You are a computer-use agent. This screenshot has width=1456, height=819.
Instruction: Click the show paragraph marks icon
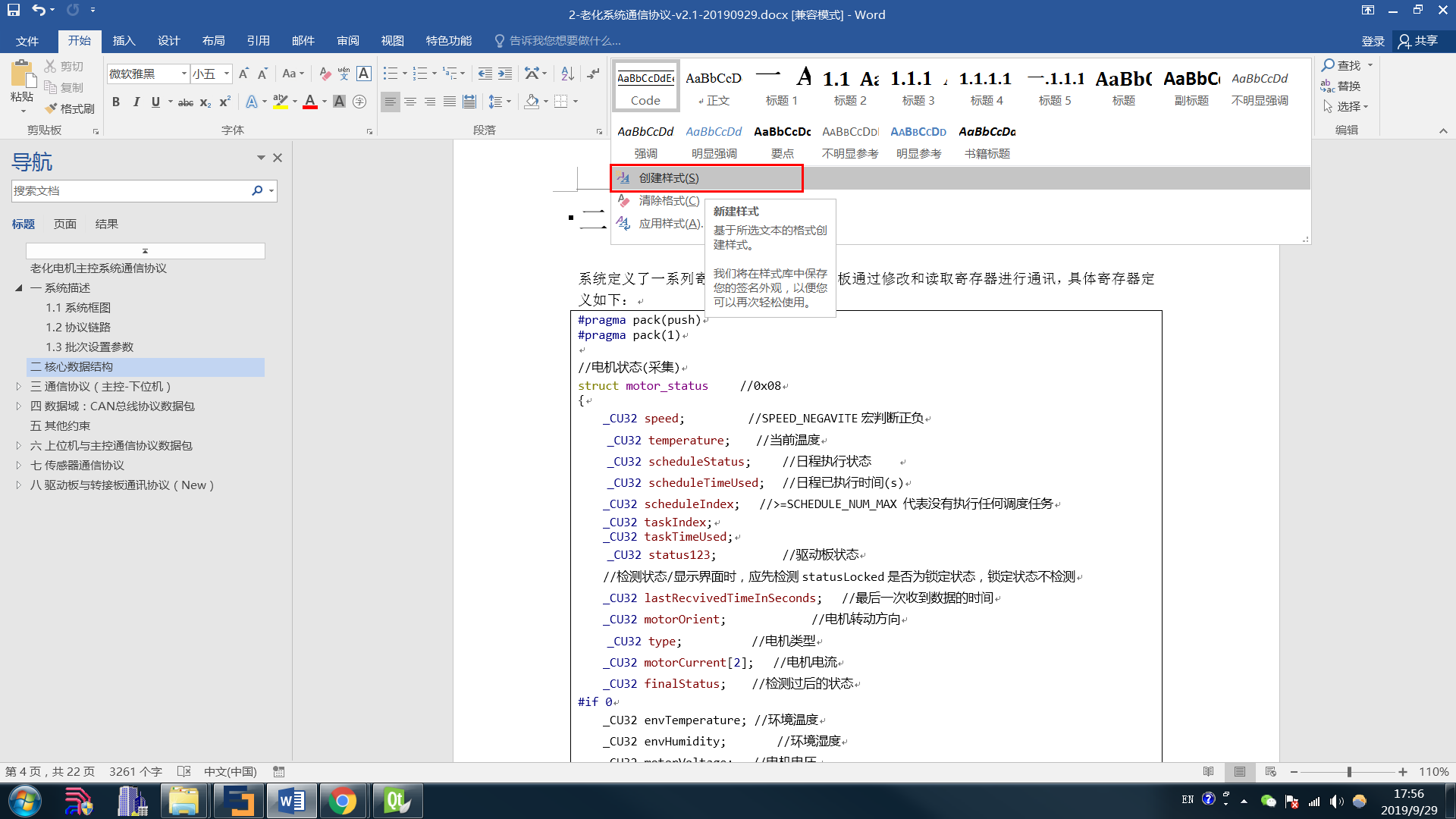[594, 74]
